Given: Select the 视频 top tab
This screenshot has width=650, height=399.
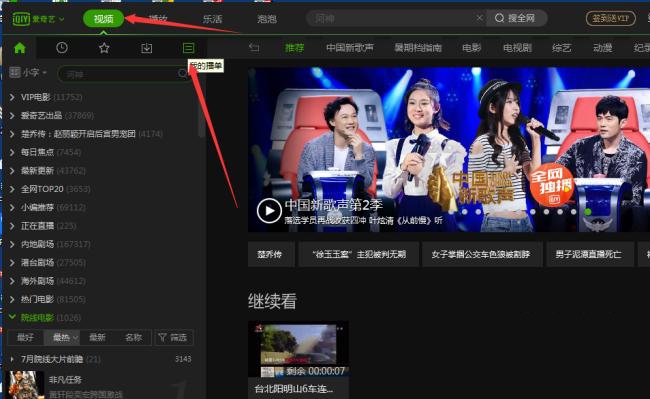Looking at the screenshot, I should (x=104, y=19).
